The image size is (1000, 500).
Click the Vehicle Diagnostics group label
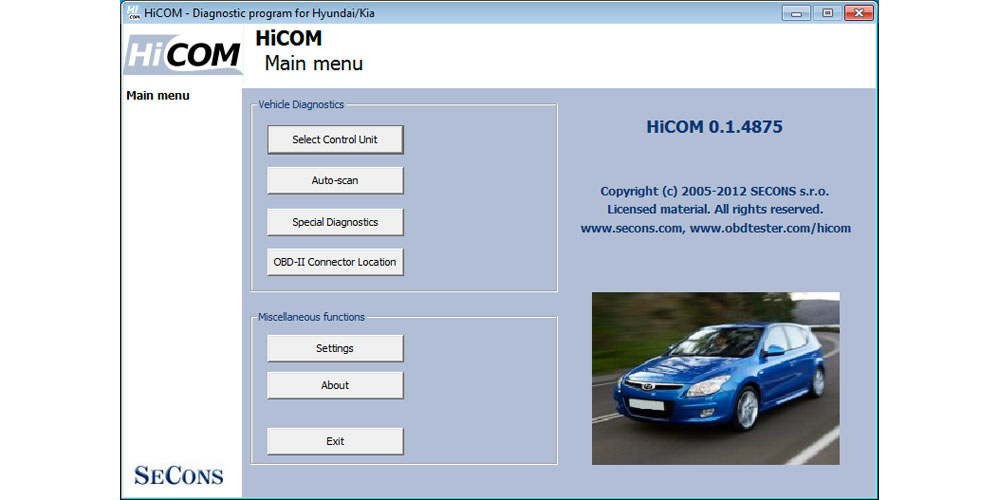(x=301, y=104)
